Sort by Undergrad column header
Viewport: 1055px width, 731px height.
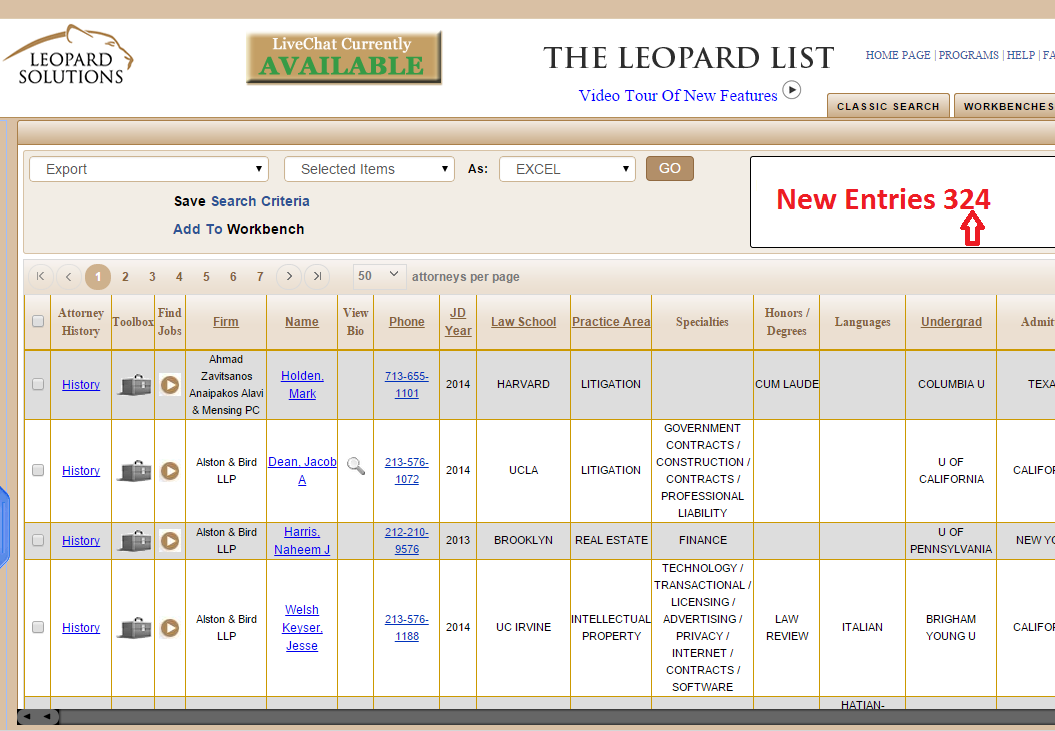tap(951, 322)
